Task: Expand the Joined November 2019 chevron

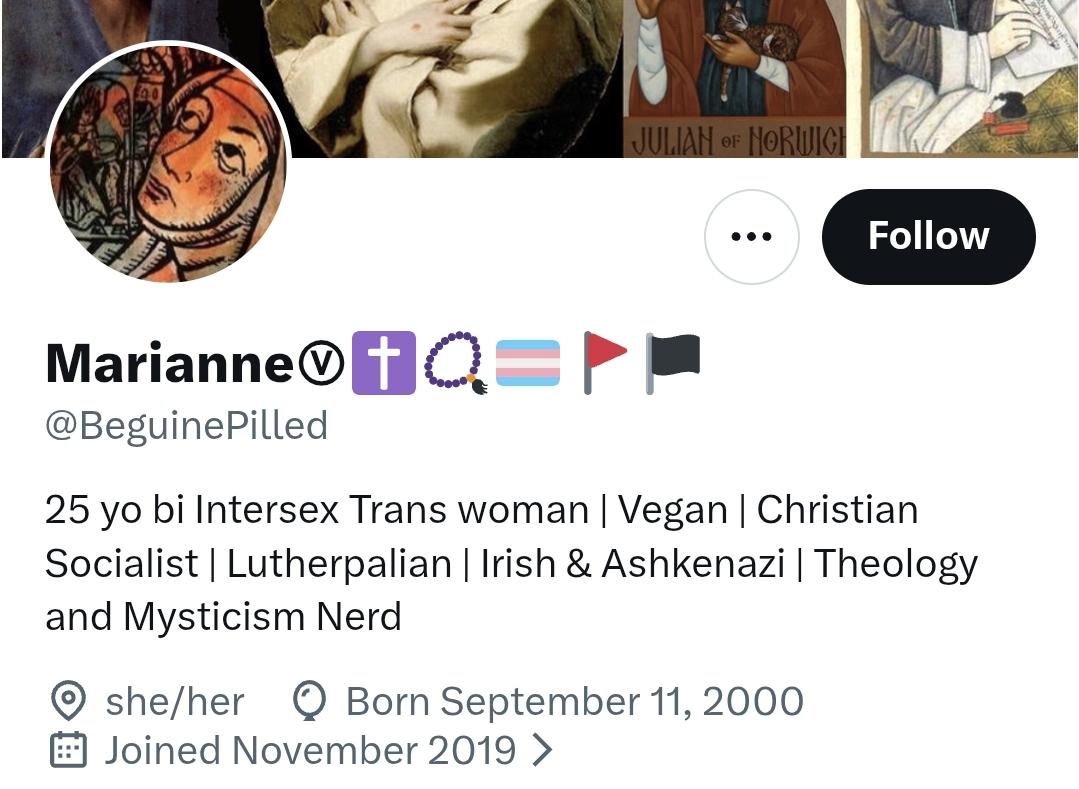Action: 541,750
